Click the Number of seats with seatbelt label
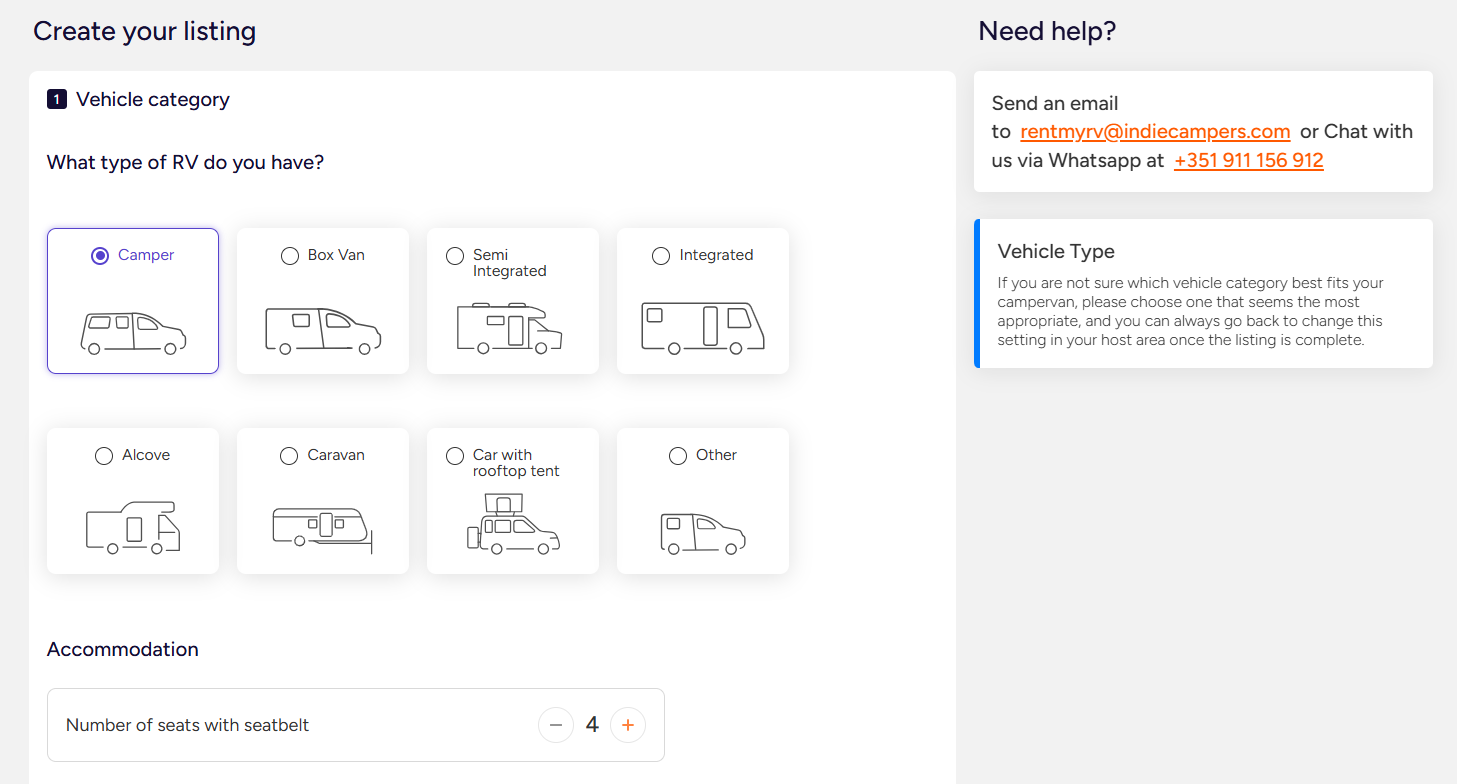 point(187,725)
